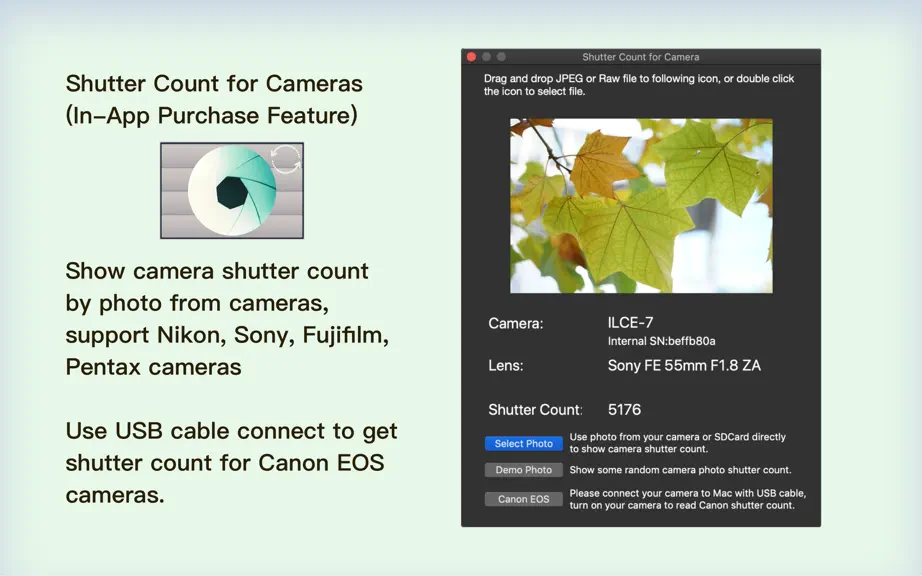This screenshot has height=576, width=922.
Task: Close the Shutter Count for Camera window
Action: coord(471,57)
